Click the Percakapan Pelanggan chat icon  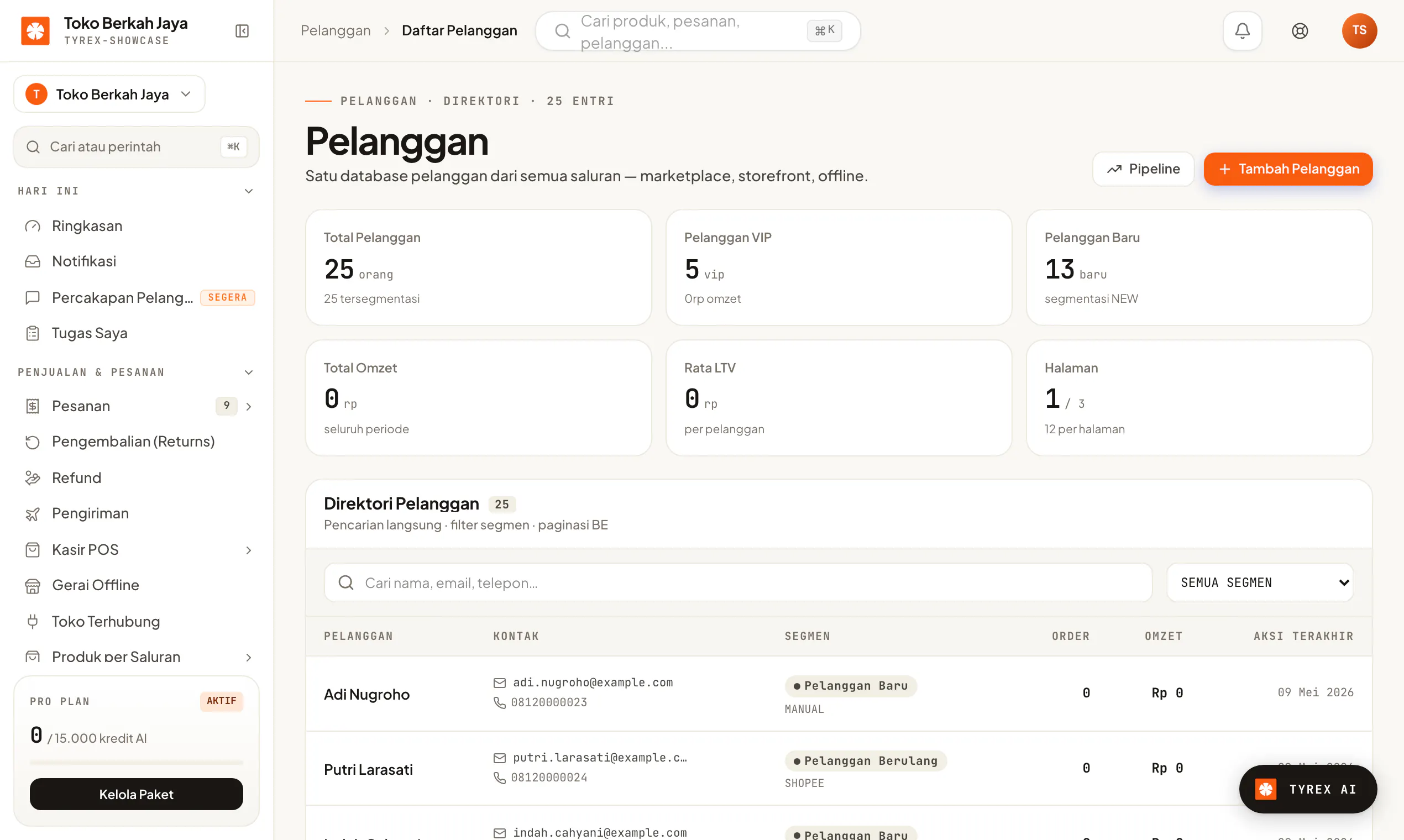point(32,297)
